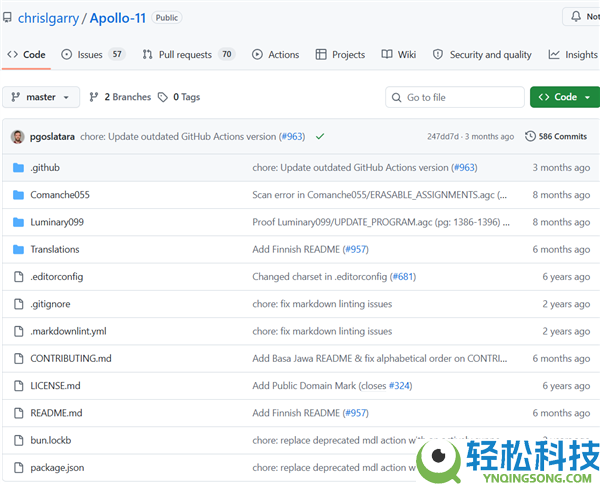Expand the master branch dropdown
Viewport: 600px width, 484px height.
click(41, 97)
